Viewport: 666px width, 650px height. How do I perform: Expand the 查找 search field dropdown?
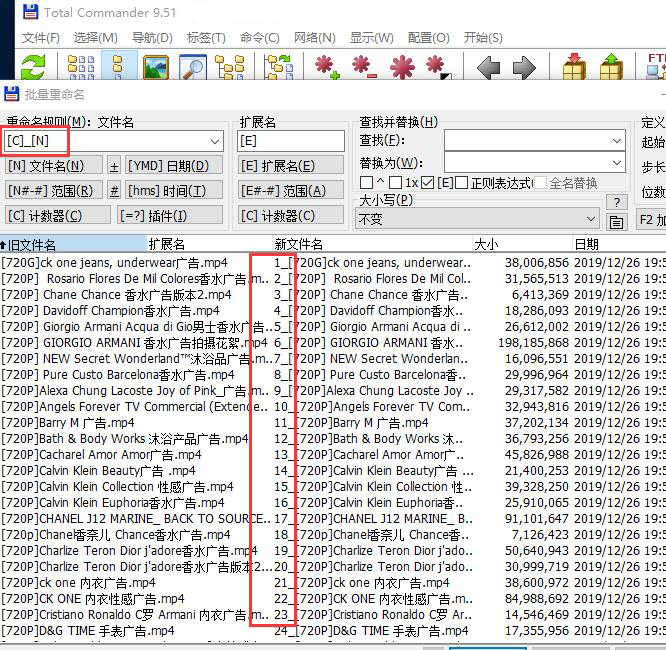617,141
